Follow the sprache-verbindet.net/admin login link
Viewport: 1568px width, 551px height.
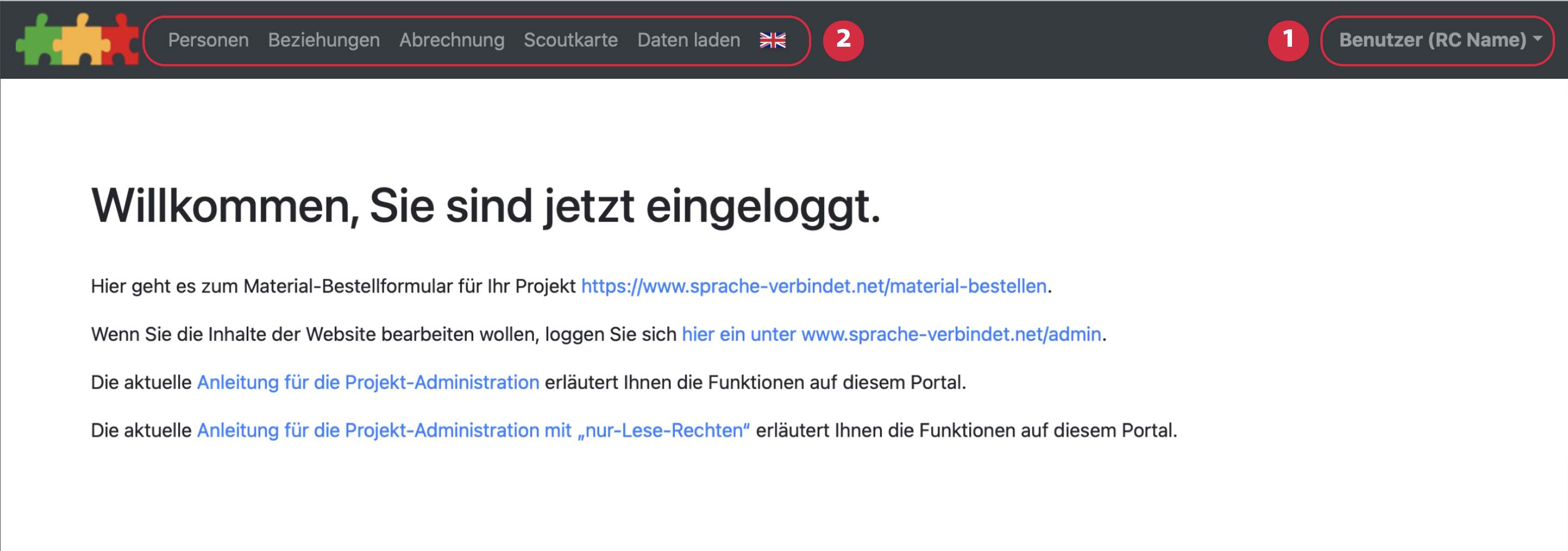pyautogui.click(x=890, y=334)
